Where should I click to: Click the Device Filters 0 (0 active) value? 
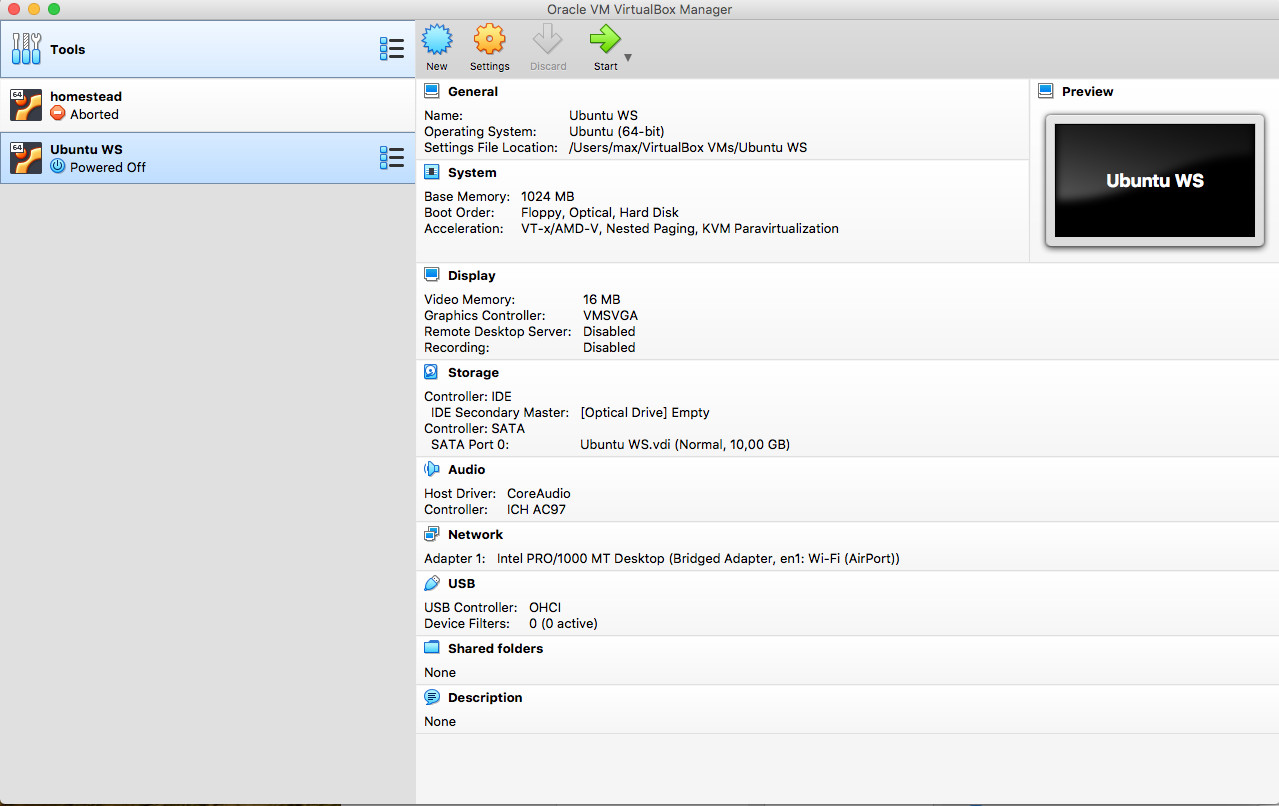coord(563,623)
